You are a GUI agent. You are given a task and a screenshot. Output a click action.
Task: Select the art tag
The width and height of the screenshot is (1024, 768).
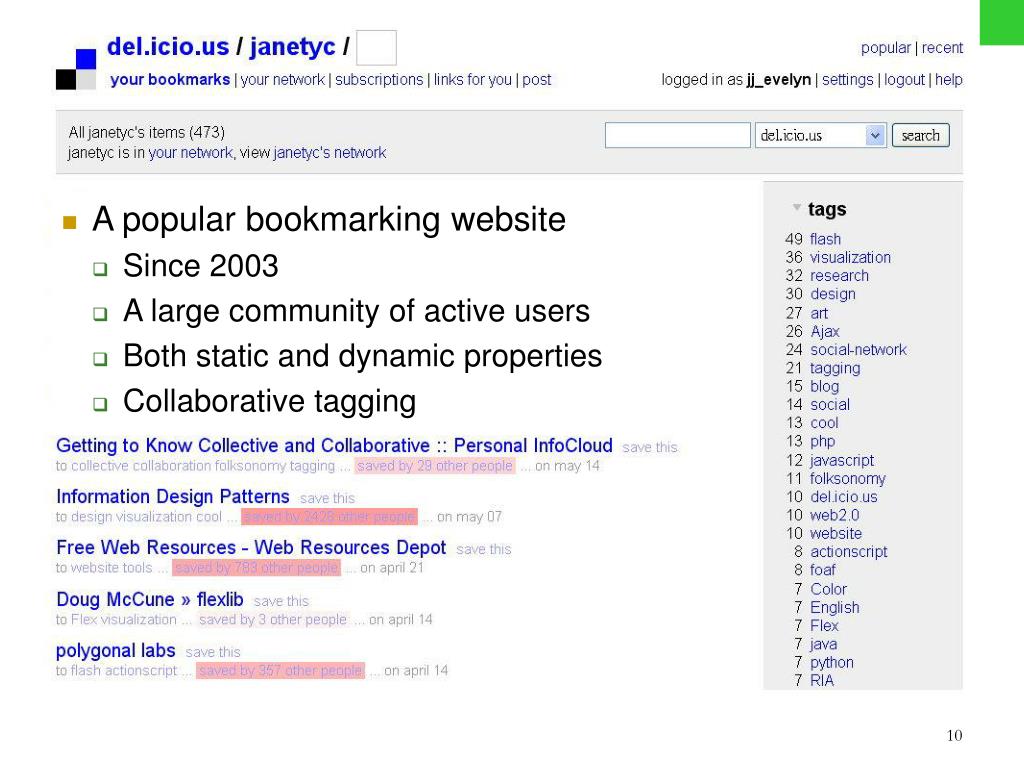818,313
